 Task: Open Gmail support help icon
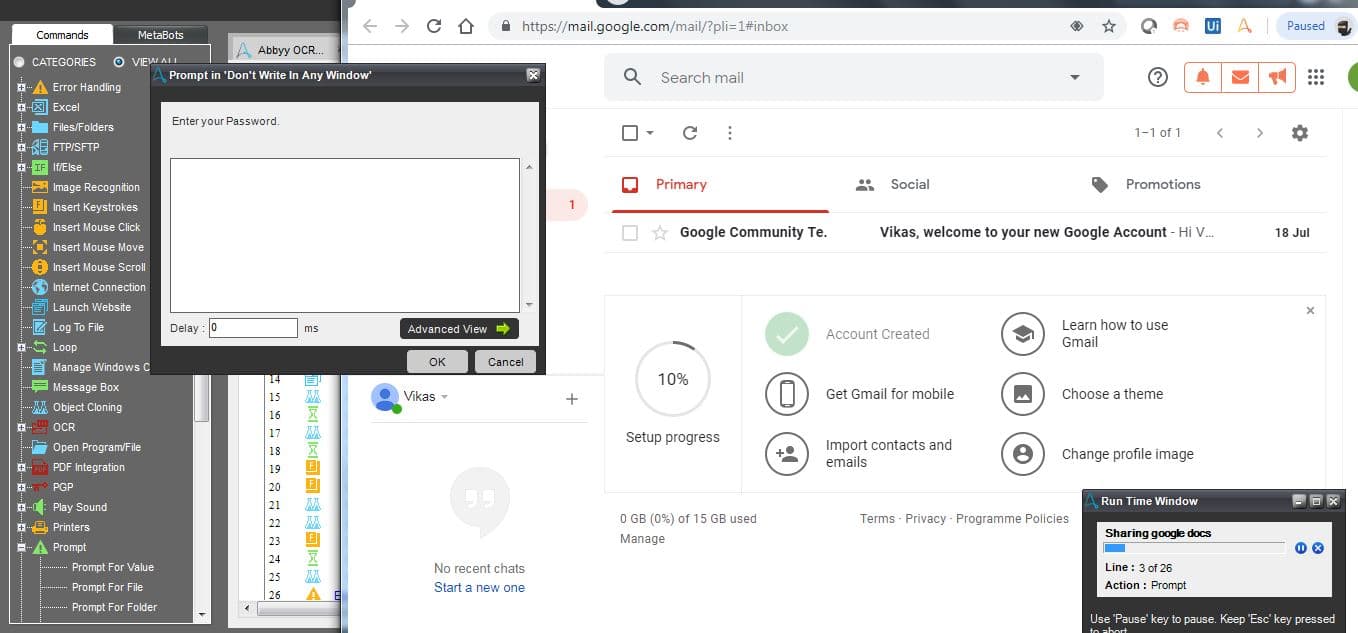(1158, 77)
